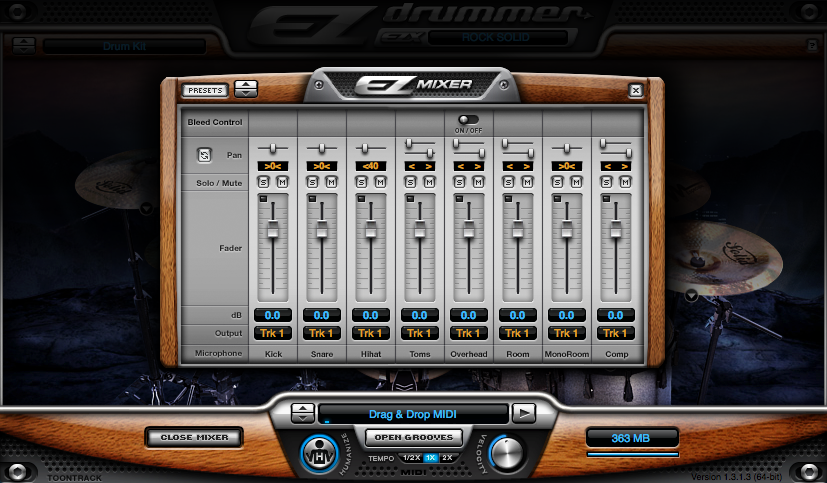Image resolution: width=827 pixels, height=483 pixels.
Task: Click the Close Mixer button
Action: pyautogui.click(x=194, y=437)
